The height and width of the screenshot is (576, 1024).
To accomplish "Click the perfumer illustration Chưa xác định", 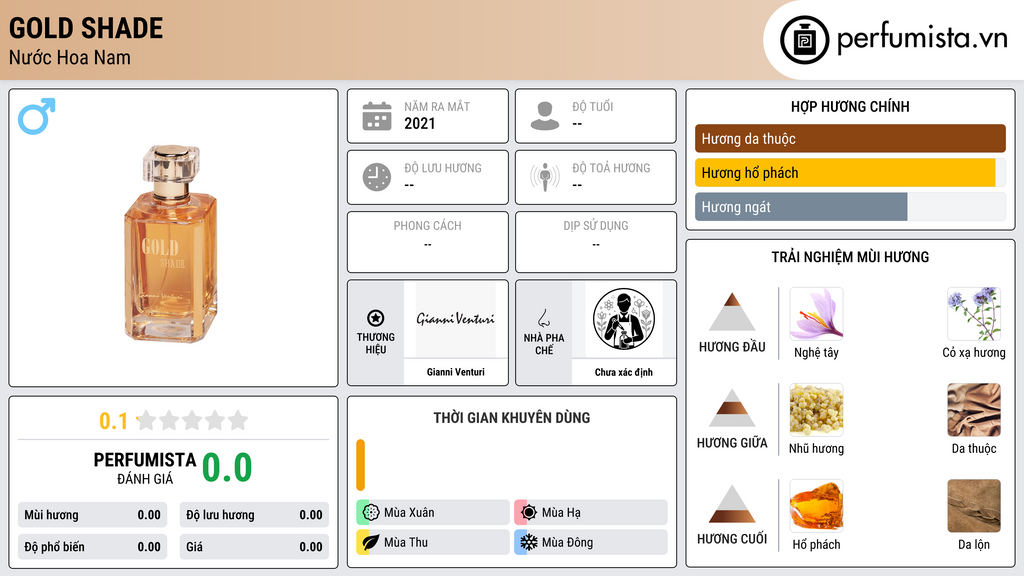I will (x=624, y=319).
